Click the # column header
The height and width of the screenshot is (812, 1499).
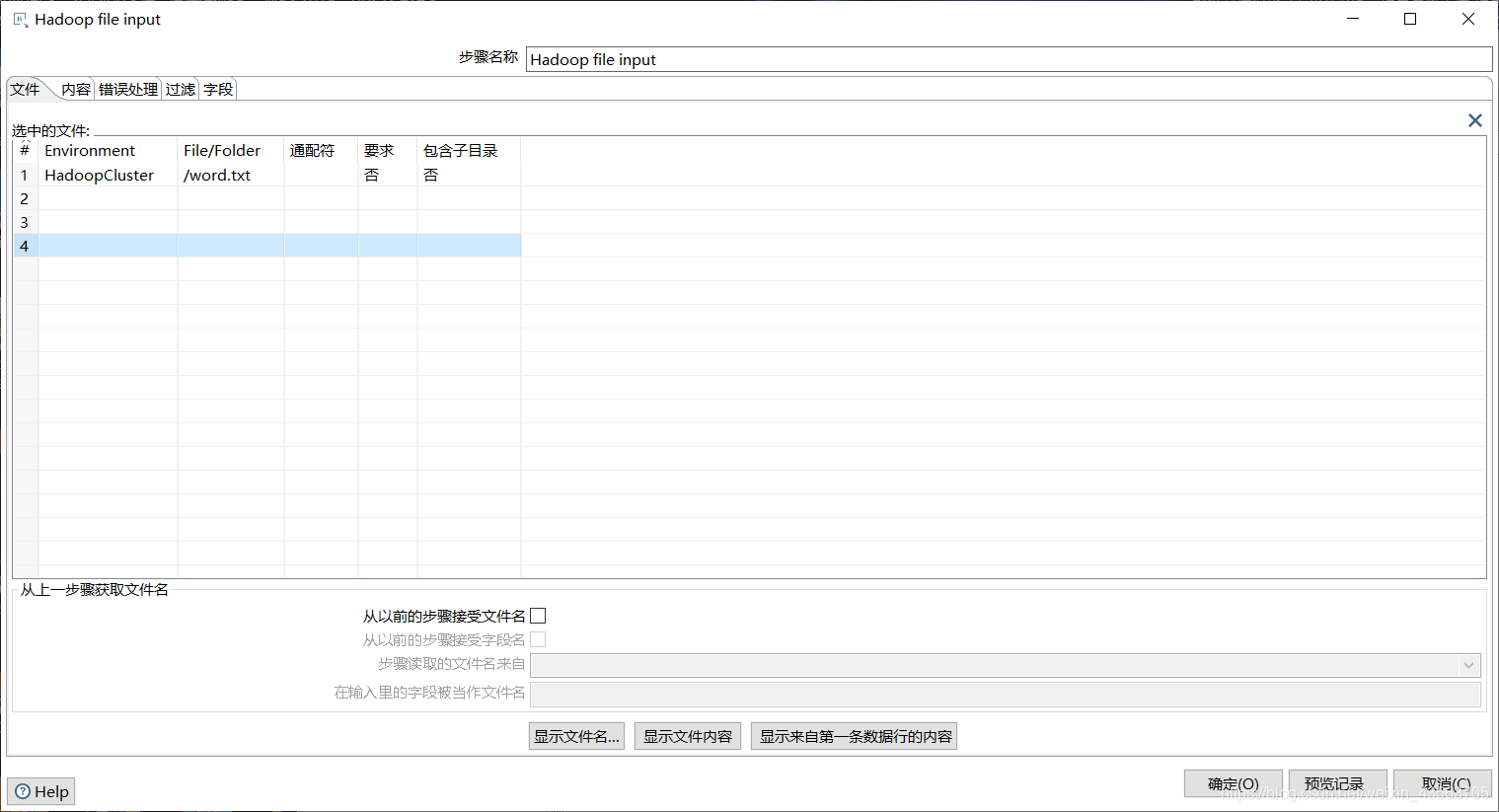[x=25, y=150]
